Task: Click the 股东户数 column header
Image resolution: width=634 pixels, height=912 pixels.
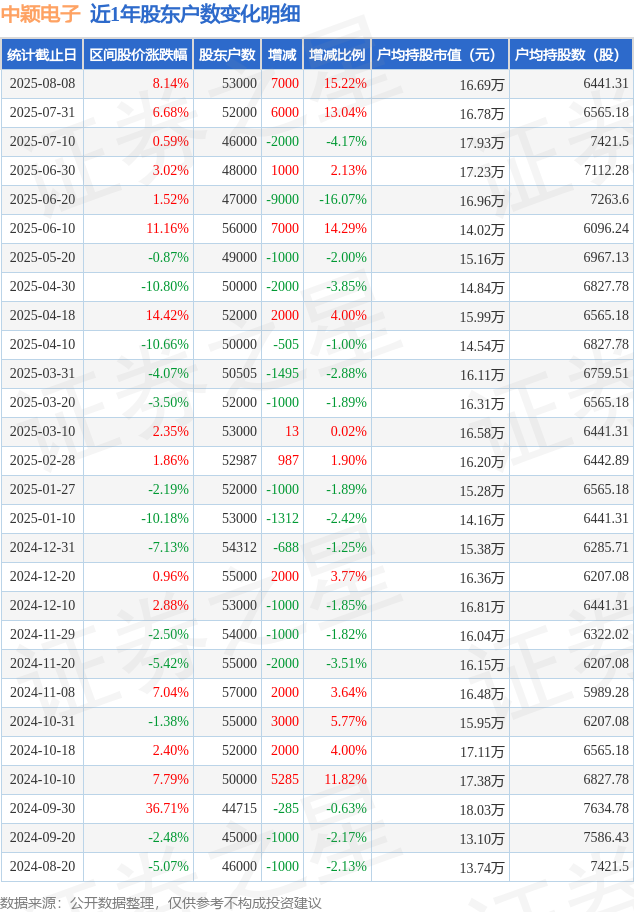Action: click(x=227, y=55)
